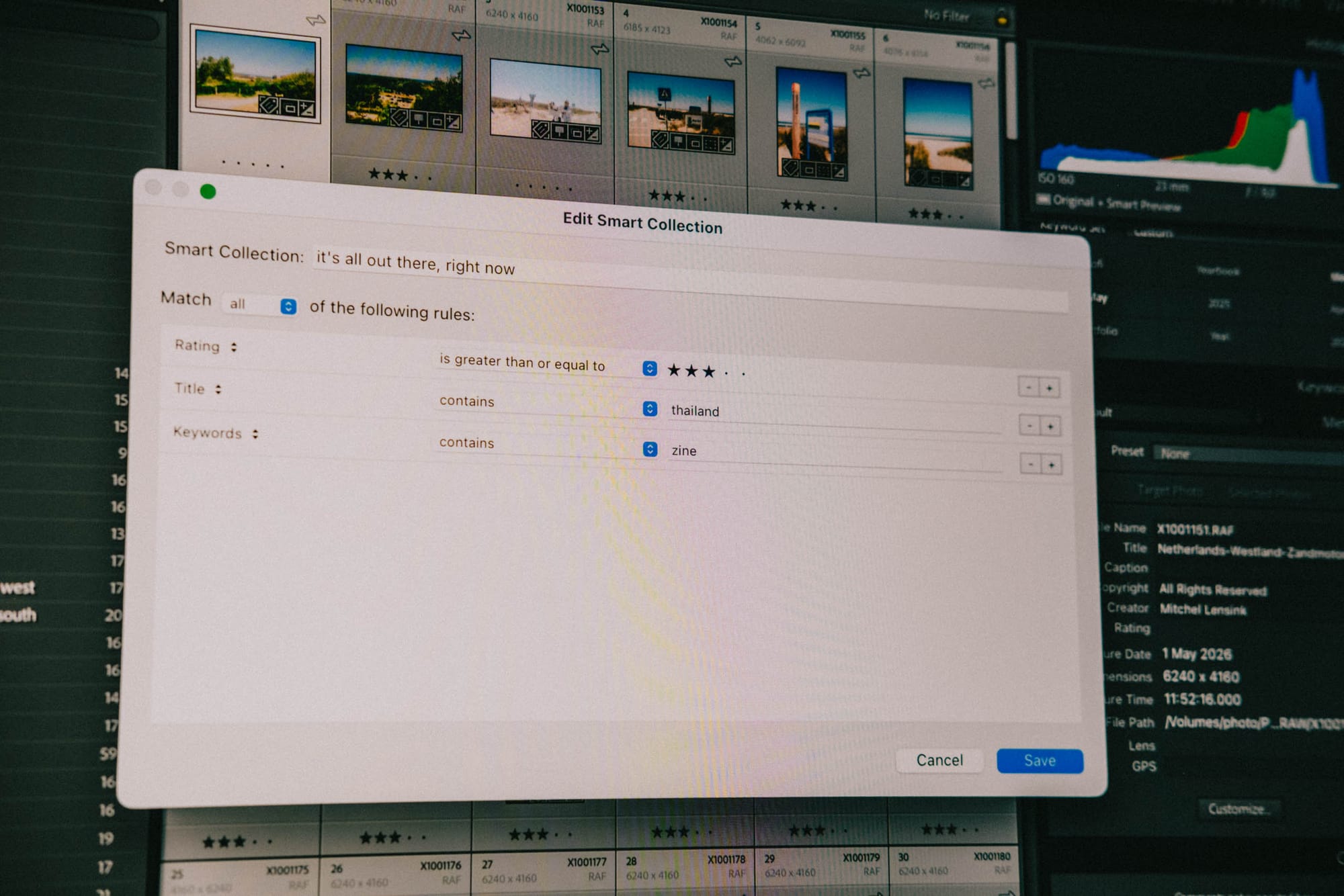Remove the Title rule with its minus button
The height and width of the screenshot is (896, 1344).
tap(1030, 425)
